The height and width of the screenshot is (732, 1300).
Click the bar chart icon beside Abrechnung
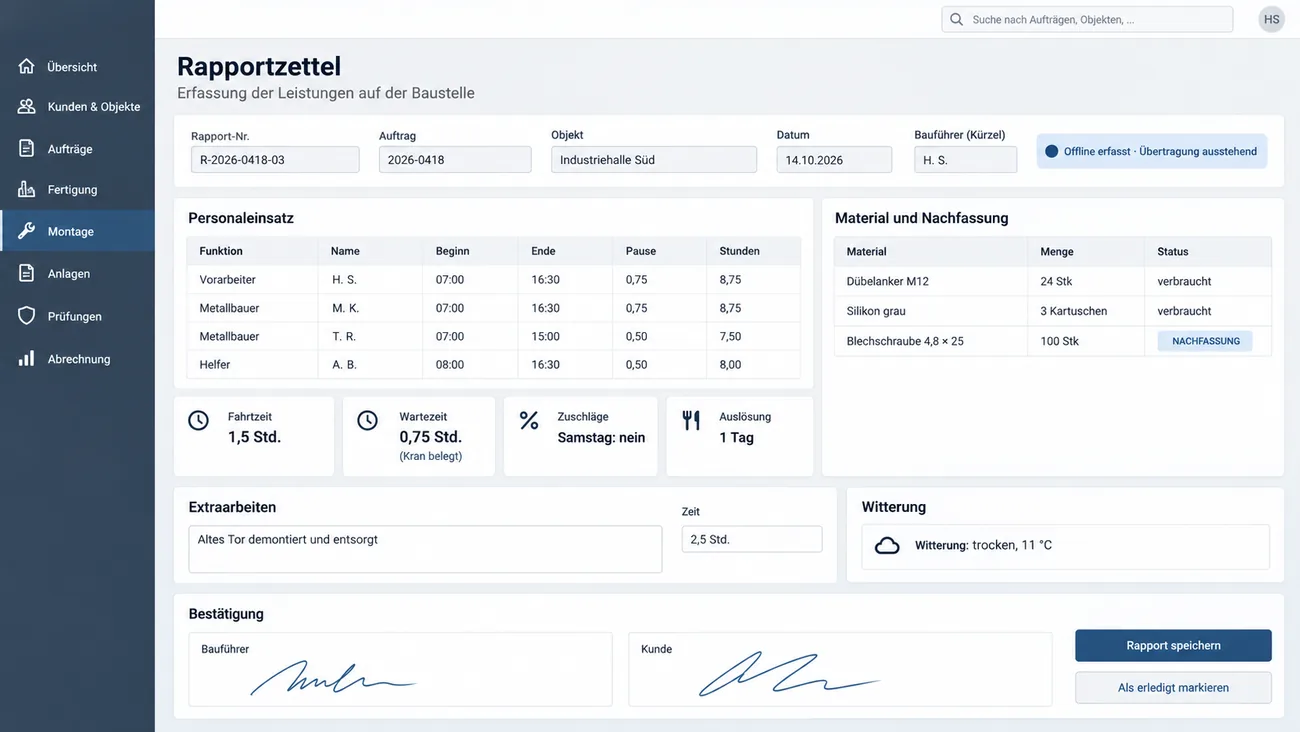click(27, 358)
